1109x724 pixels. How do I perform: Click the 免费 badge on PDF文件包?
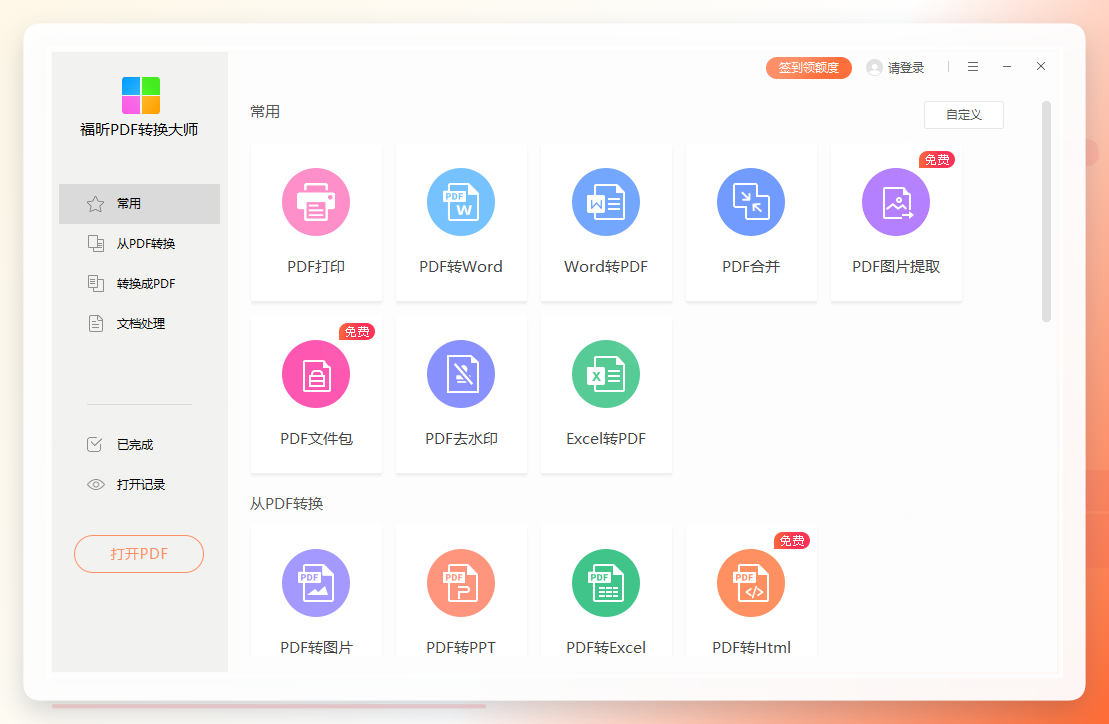pyautogui.click(x=356, y=332)
